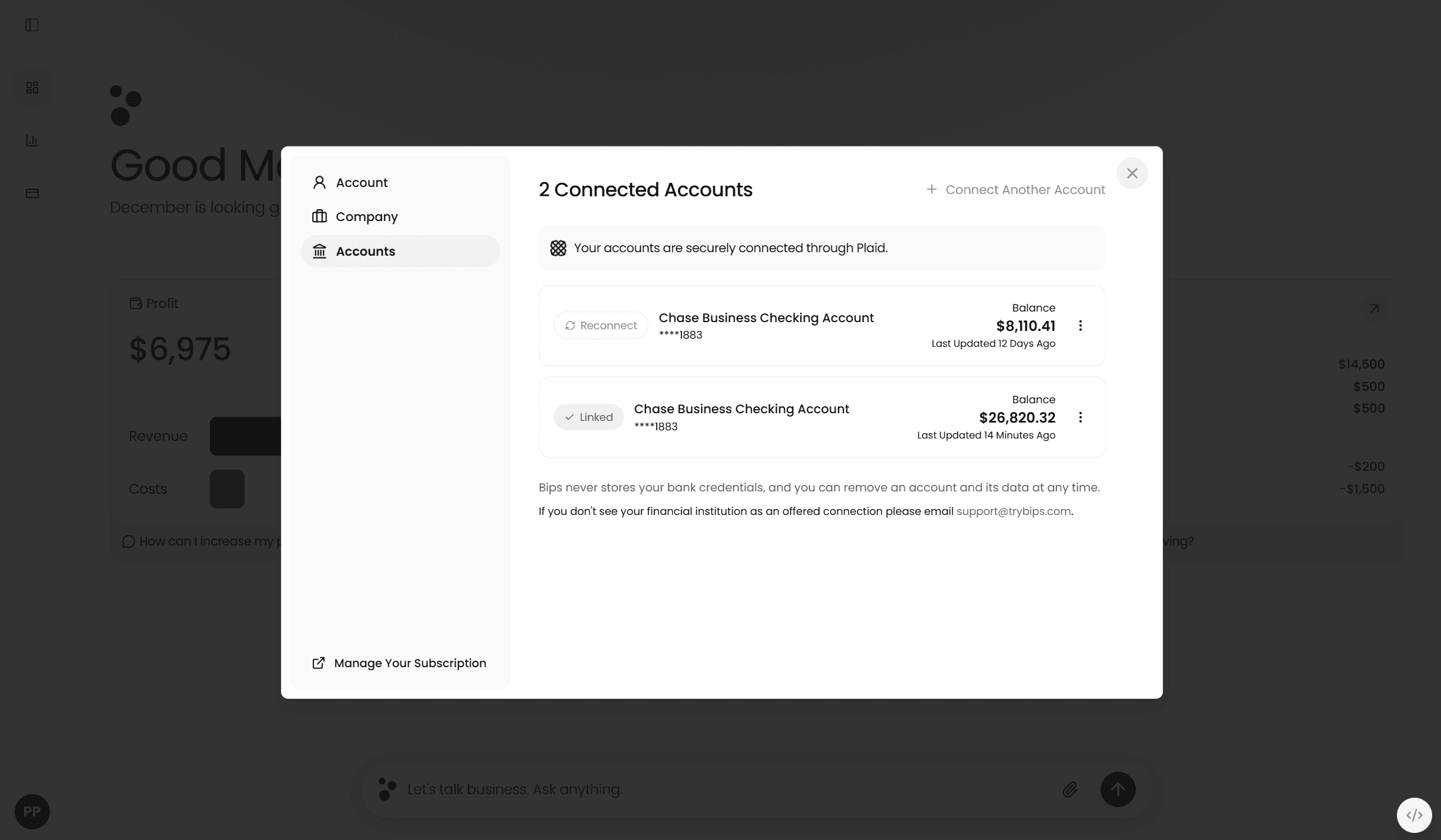Click Connect Another Account

click(1016, 189)
